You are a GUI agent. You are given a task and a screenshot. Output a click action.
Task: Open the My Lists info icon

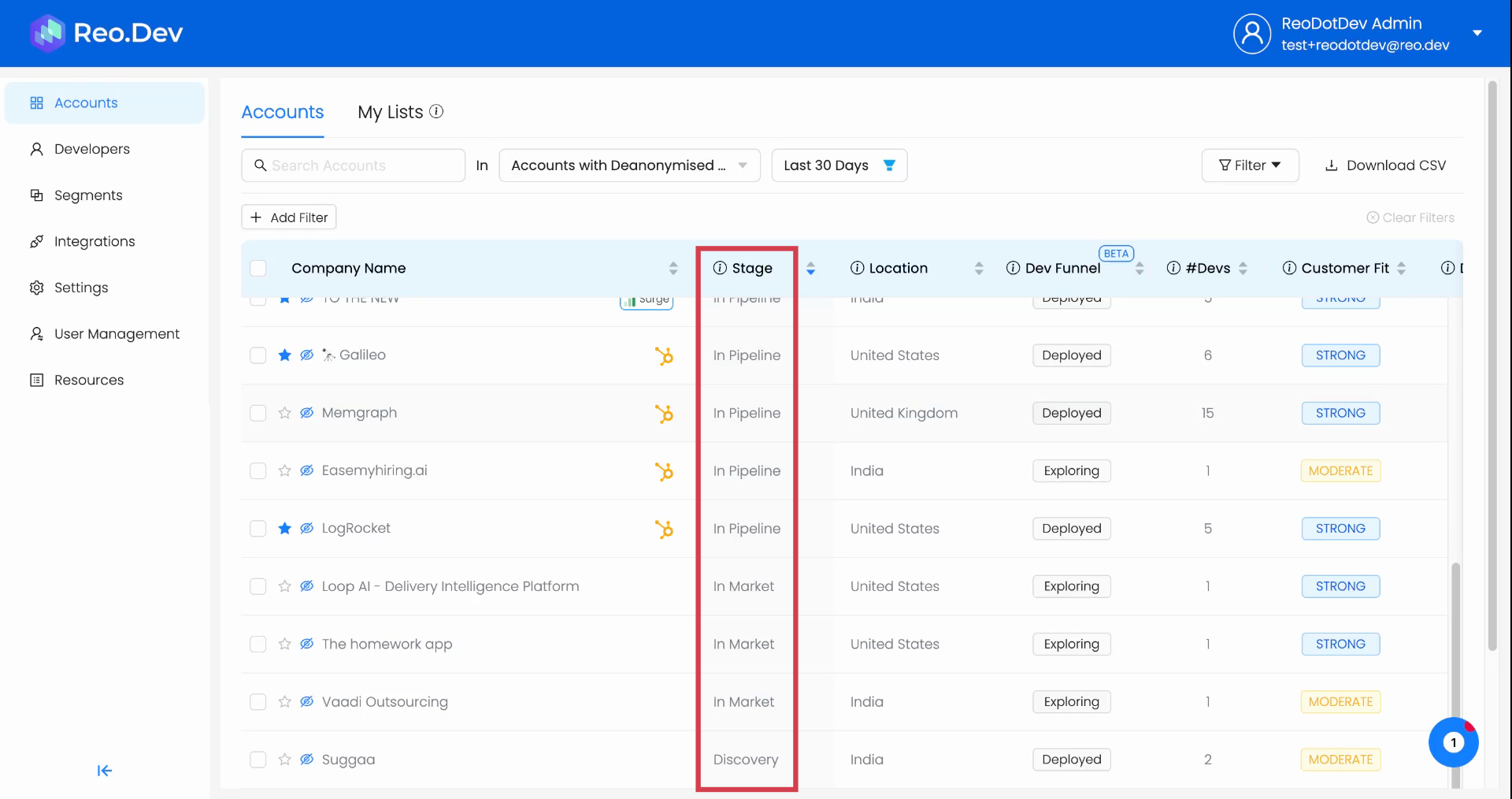coord(436,112)
